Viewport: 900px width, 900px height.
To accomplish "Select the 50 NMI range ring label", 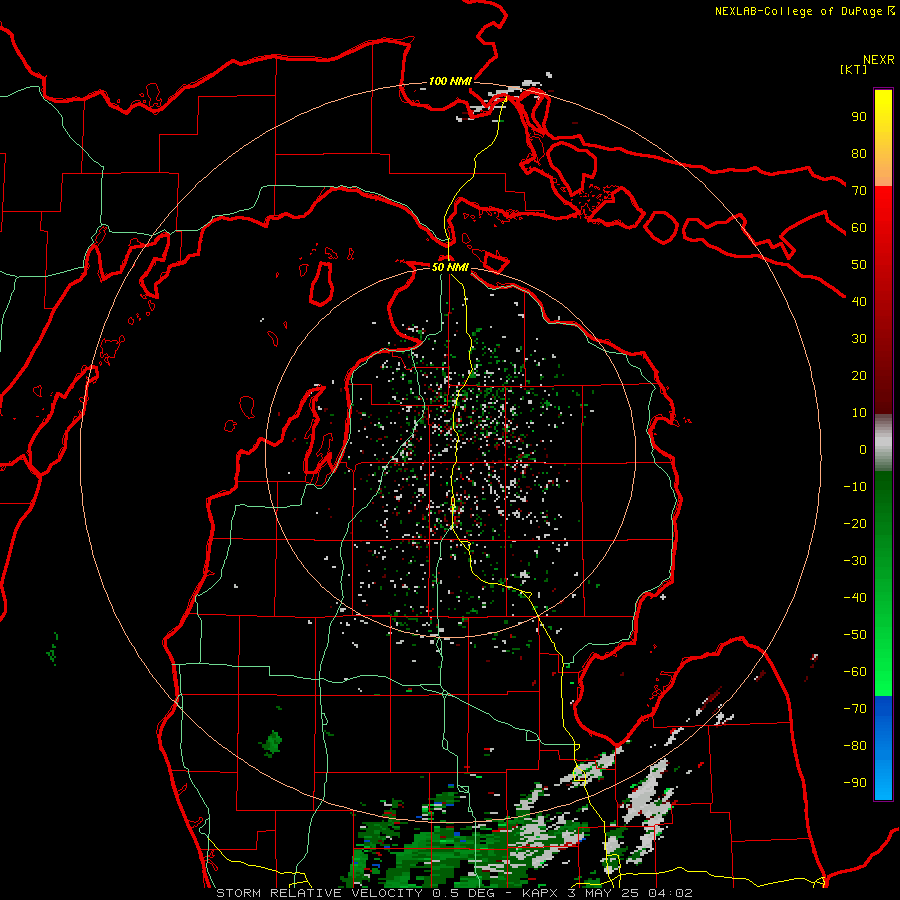I will pos(450,267).
